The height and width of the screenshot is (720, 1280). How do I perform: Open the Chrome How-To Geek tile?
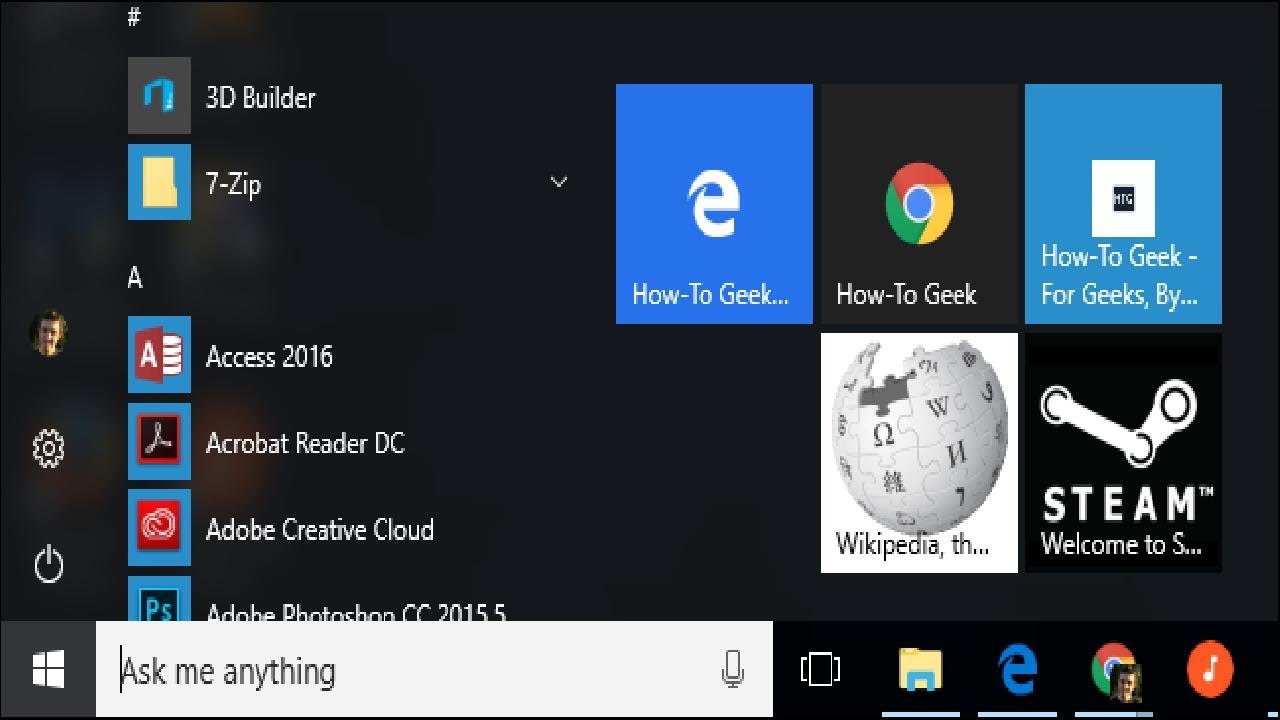919,204
